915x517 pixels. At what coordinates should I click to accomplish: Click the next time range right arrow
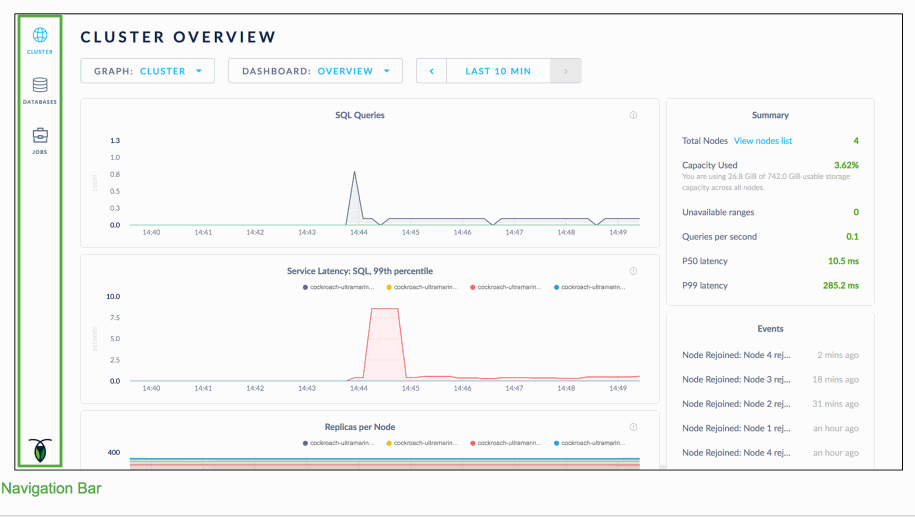pyautogui.click(x=566, y=71)
